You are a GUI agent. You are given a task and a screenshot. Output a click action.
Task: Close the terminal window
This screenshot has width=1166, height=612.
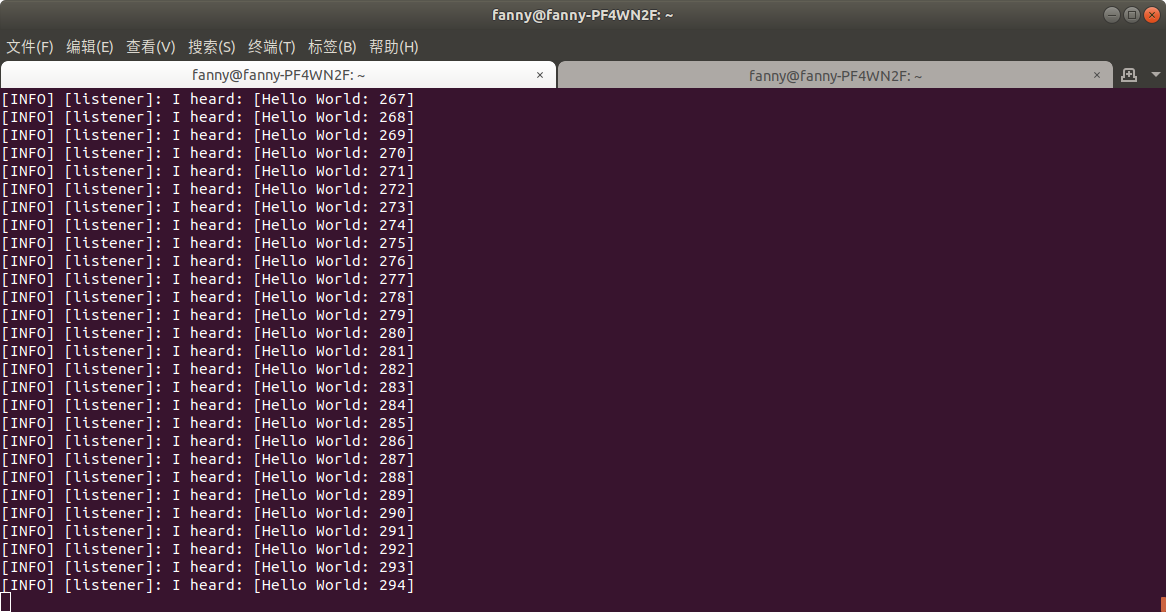(x=1151, y=14)
